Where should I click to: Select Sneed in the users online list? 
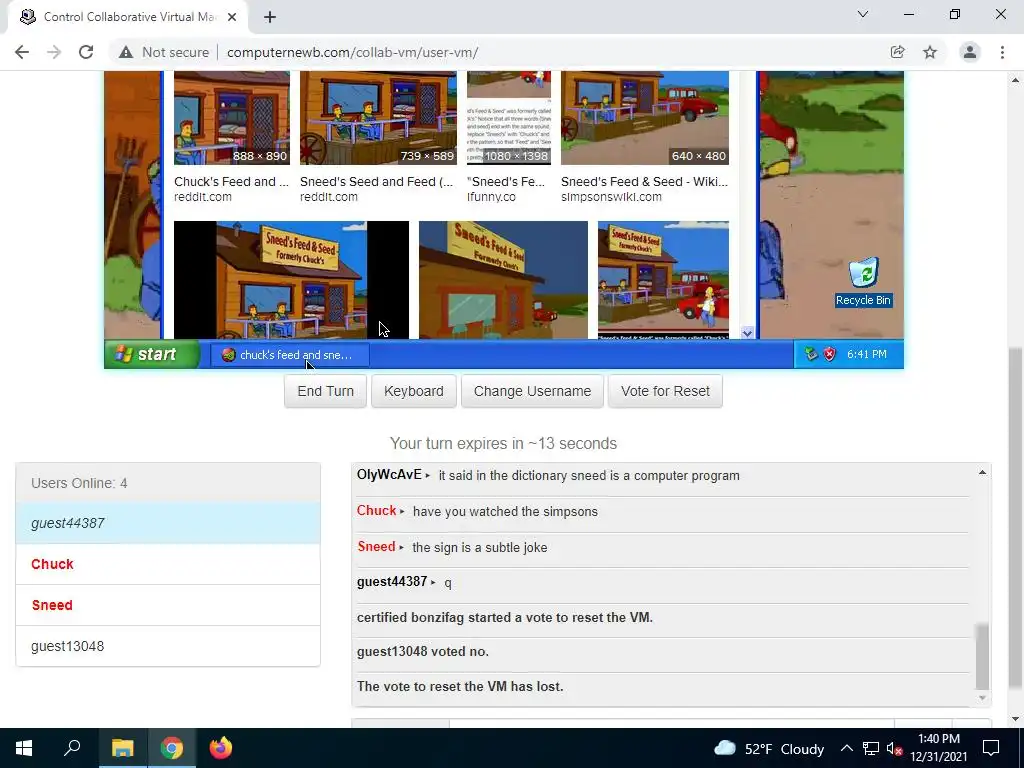[x=168, y=605]
